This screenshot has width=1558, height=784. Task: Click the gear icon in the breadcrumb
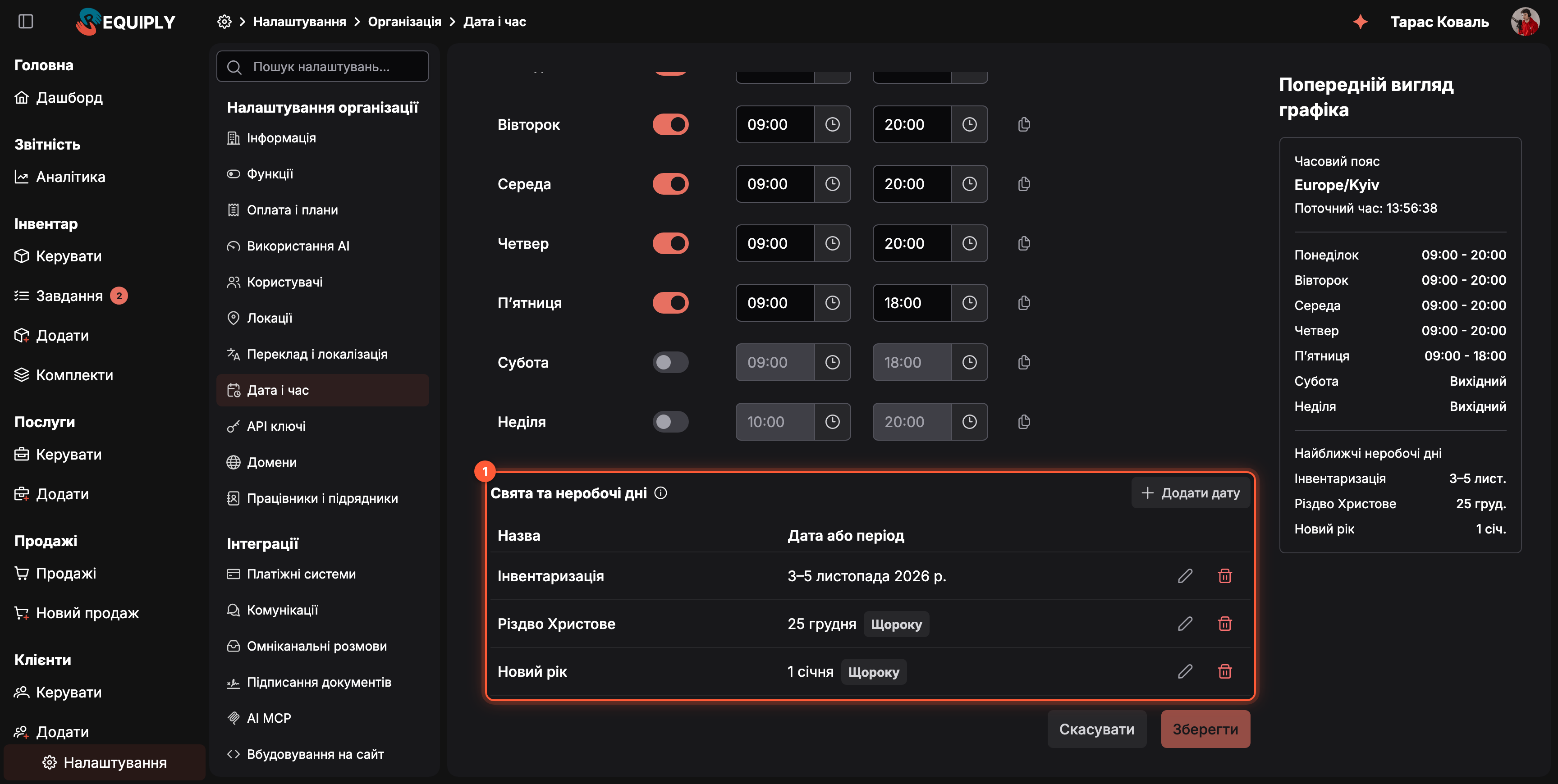pos(225,22)
